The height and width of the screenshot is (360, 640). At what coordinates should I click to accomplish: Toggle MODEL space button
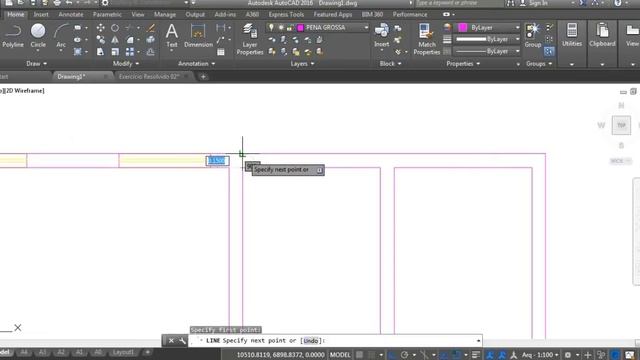pos(340,355)
